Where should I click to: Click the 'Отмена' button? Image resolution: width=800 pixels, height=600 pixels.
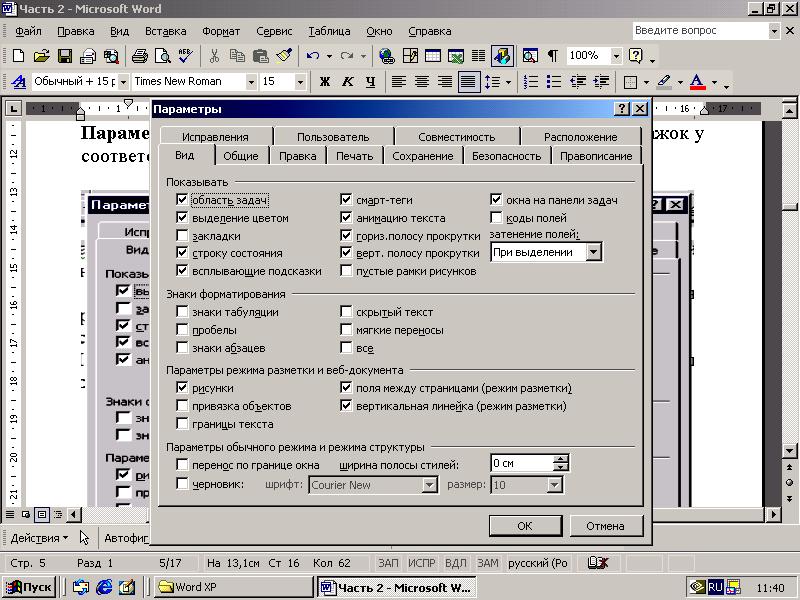[606, 526]
